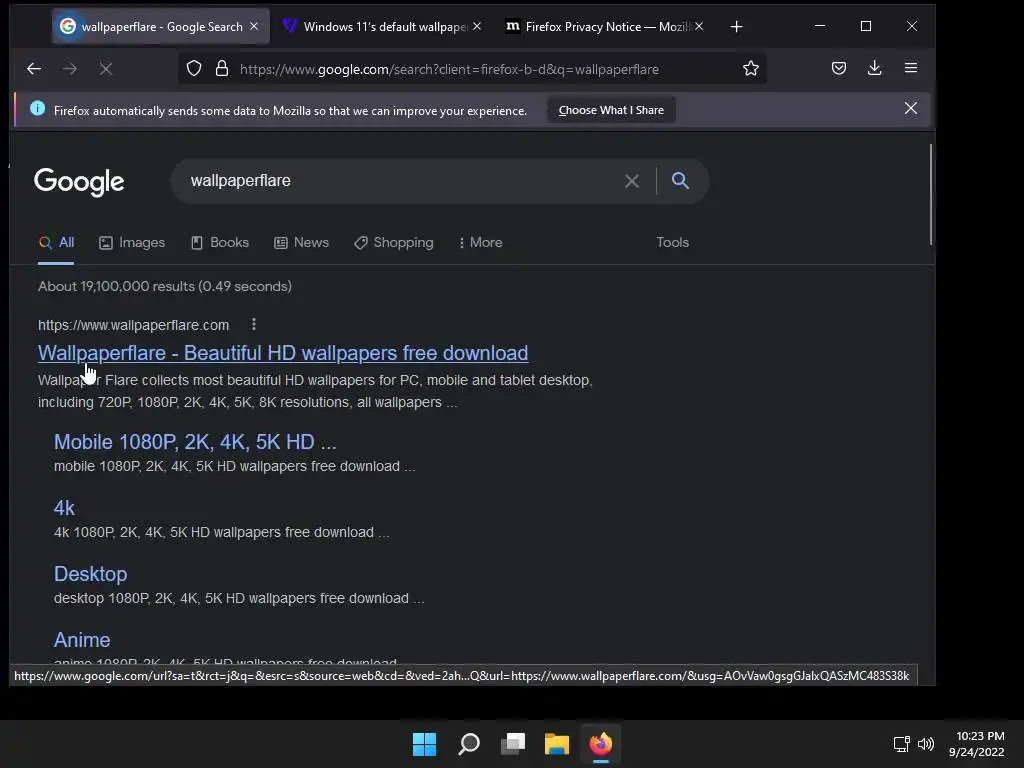The image size is (1024, 768).
Task: Open options for the wallpaperflare.com result
Action: pos(254,325)
